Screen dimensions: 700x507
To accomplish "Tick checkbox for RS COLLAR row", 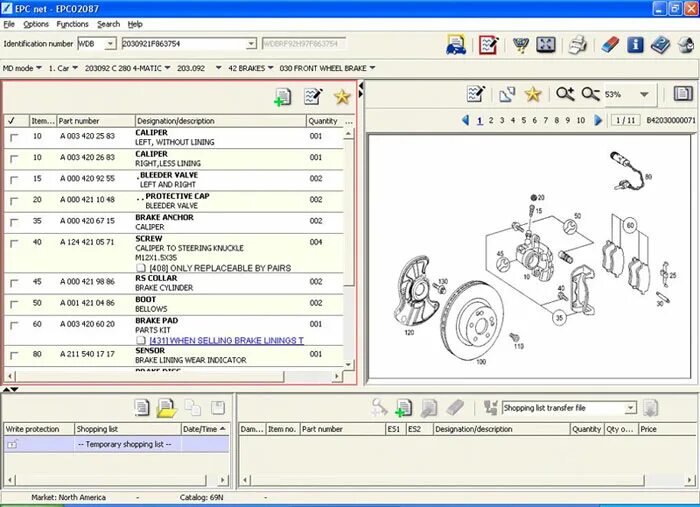I will (x=14, y=283).
